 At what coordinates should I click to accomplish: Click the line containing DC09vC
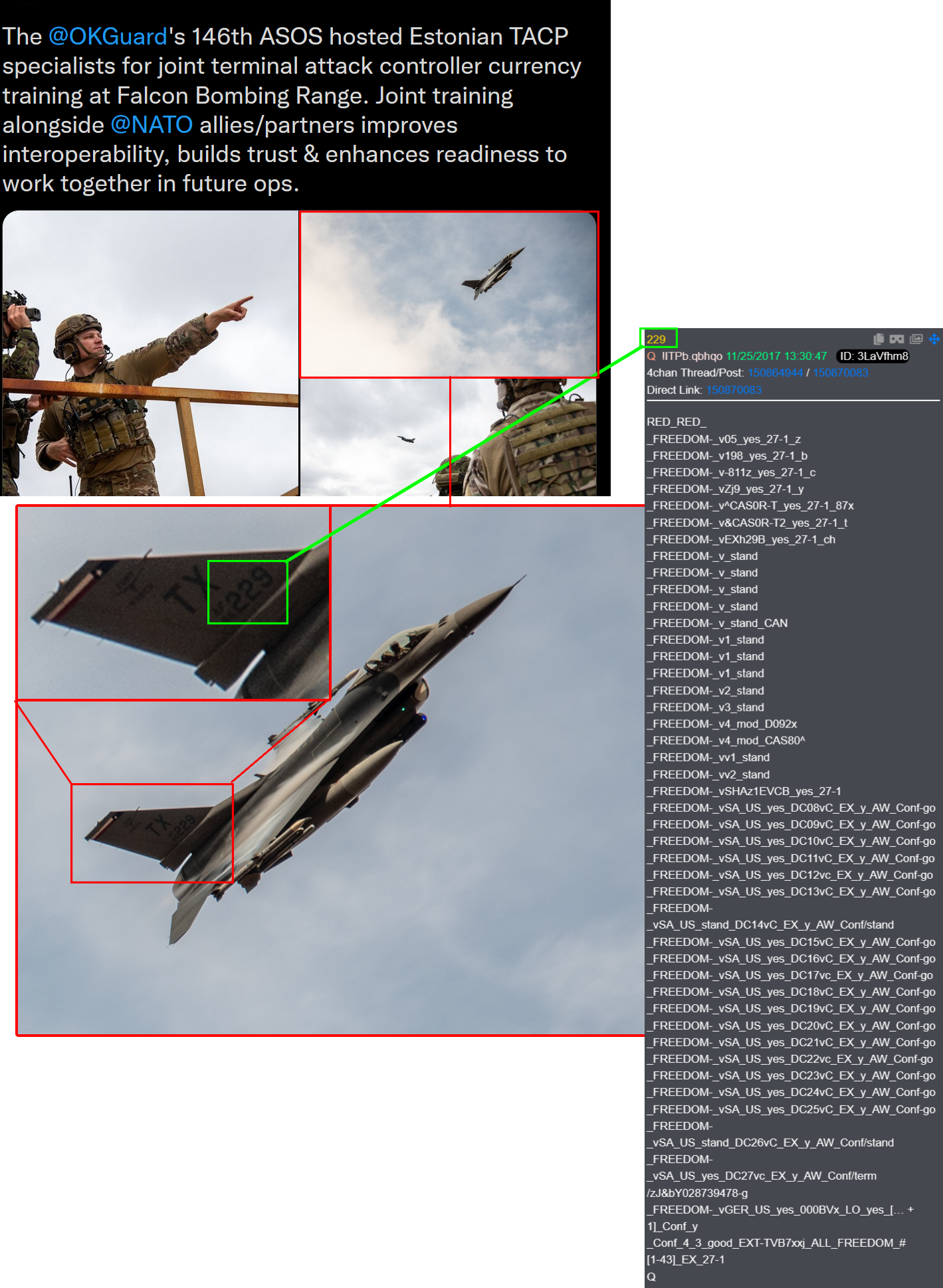click(791, 824)
